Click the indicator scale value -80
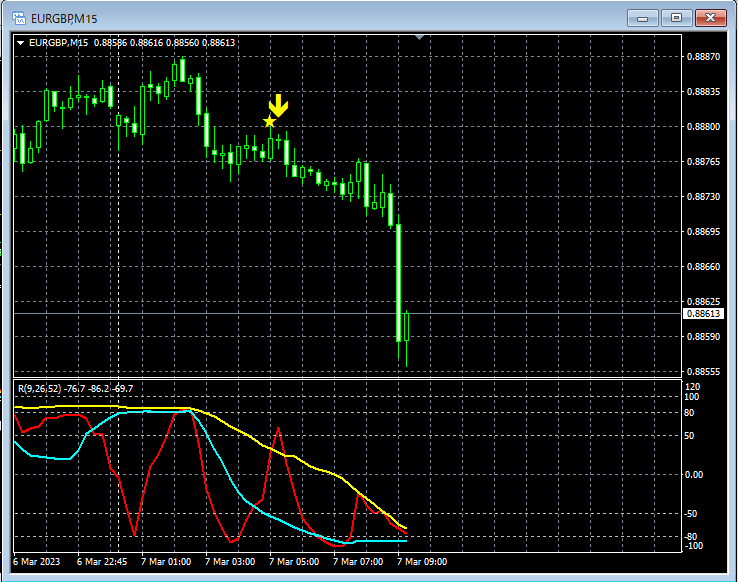Screen dimensions: 739x582 click(691, 537)
